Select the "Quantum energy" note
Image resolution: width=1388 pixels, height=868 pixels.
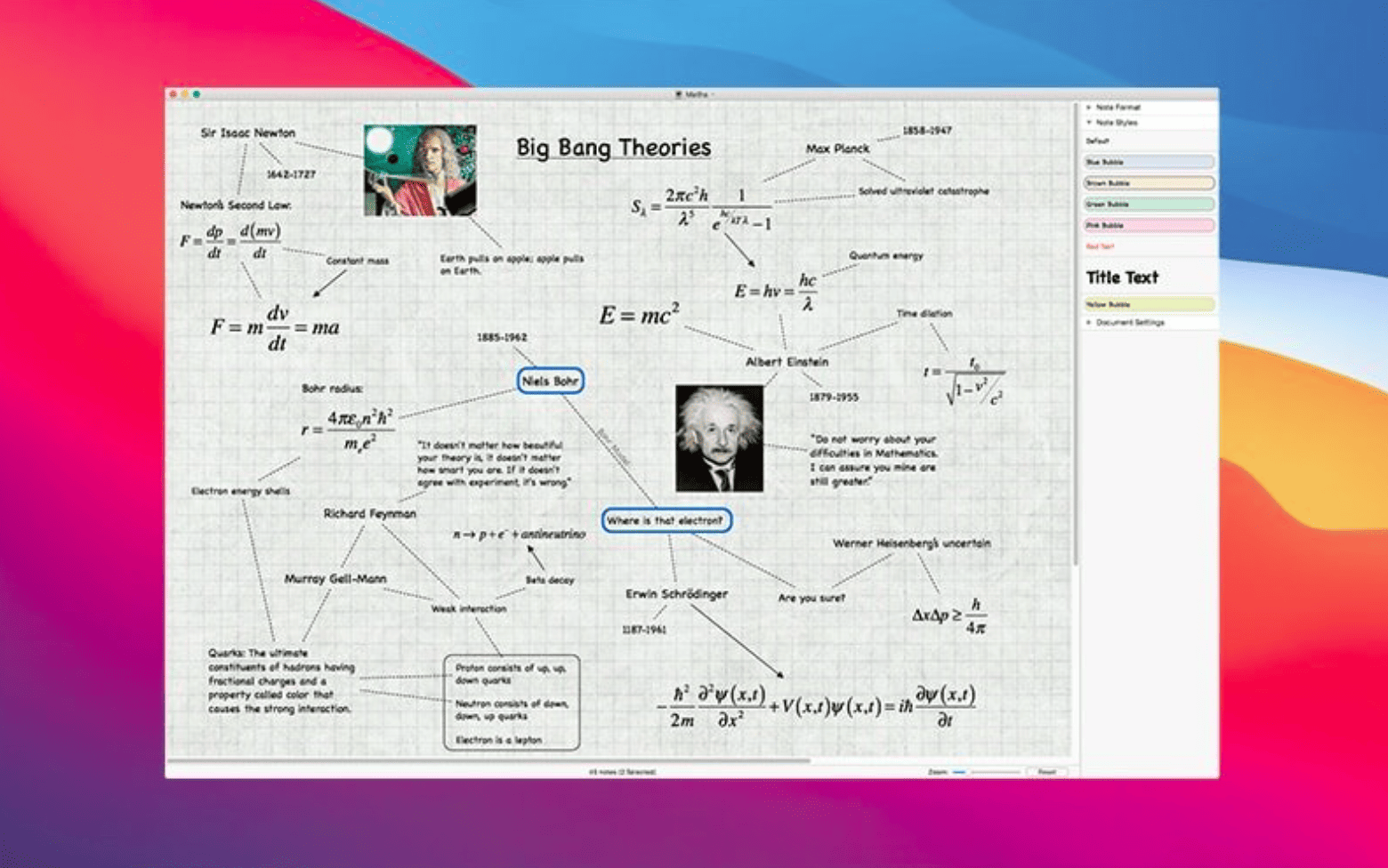pos(886,255)
